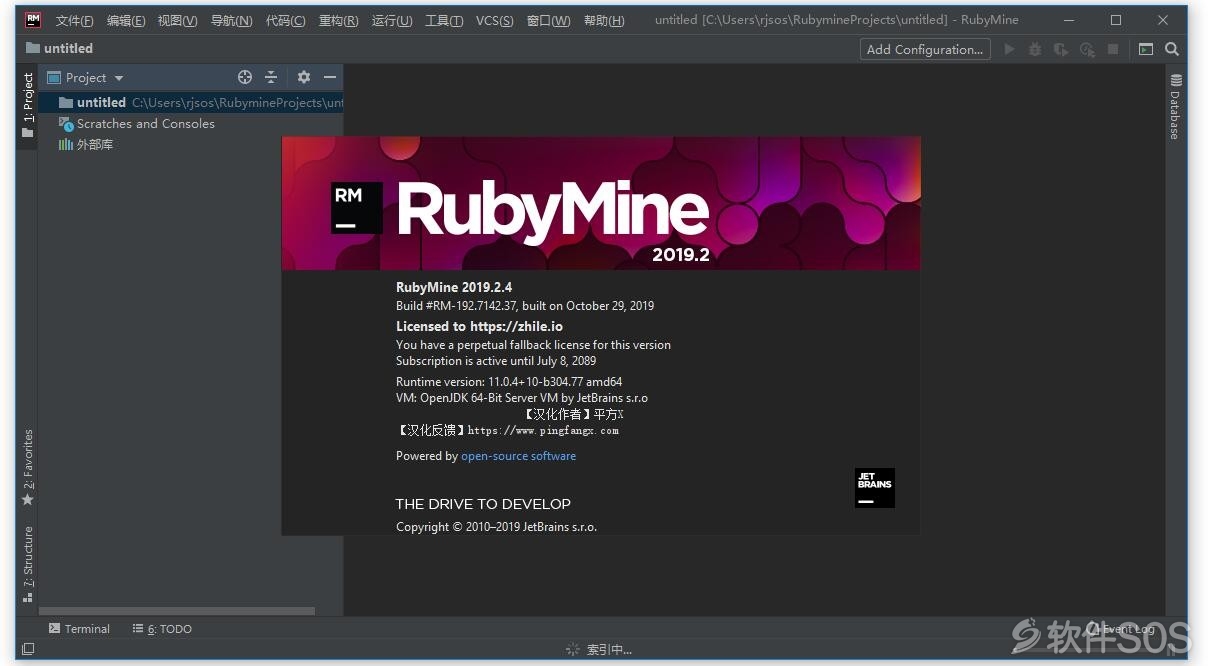
Task: Click Run with Coverage icon
Action: [x=1061, y=49]
